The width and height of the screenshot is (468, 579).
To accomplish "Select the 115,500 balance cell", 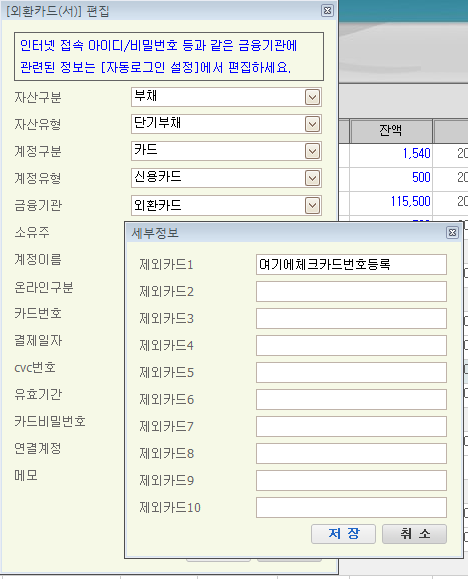I will tap(391, 202).
